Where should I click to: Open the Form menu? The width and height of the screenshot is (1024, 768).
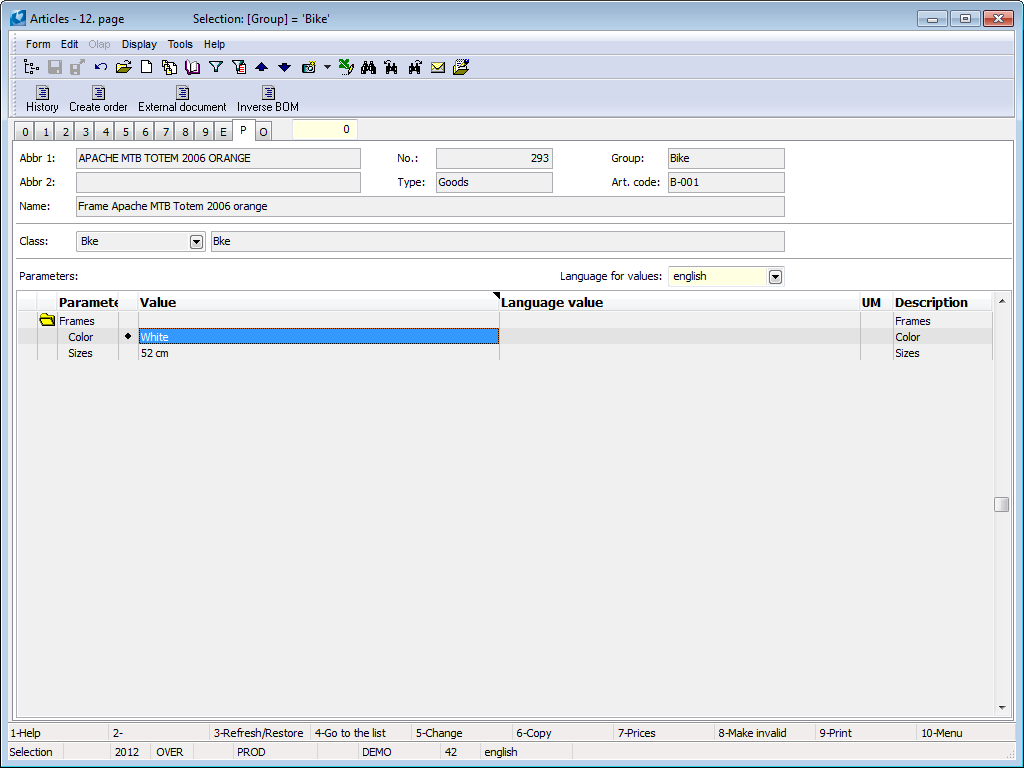pyautogui.click(x=38, y=44)
